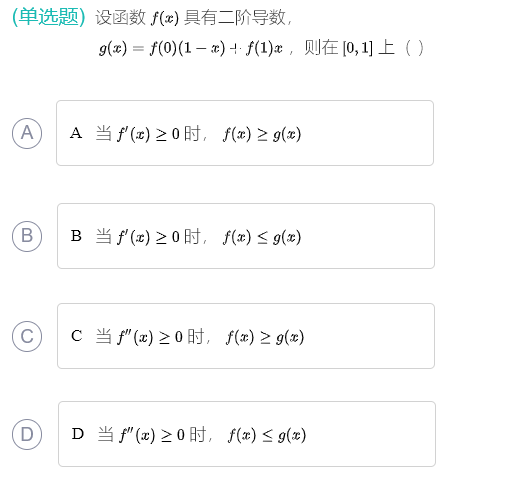Click condition 当 f′(x) ≥ 0 时 in option A
The width and height of the screenshot is (512, 480).
tap(149, 134)
